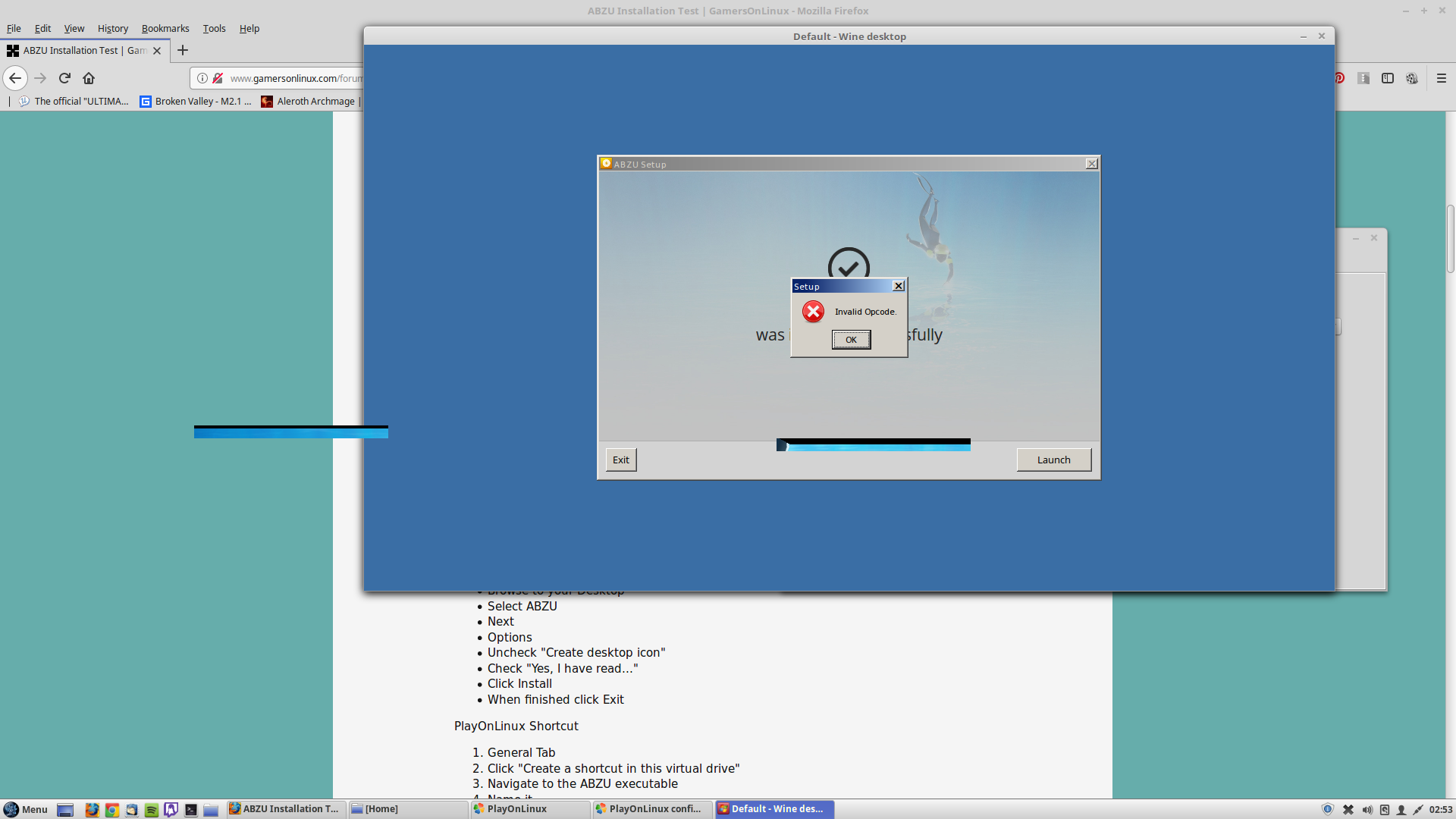Click the Pinterest extension icon
1456x819 pixels.
[1340, 78]
